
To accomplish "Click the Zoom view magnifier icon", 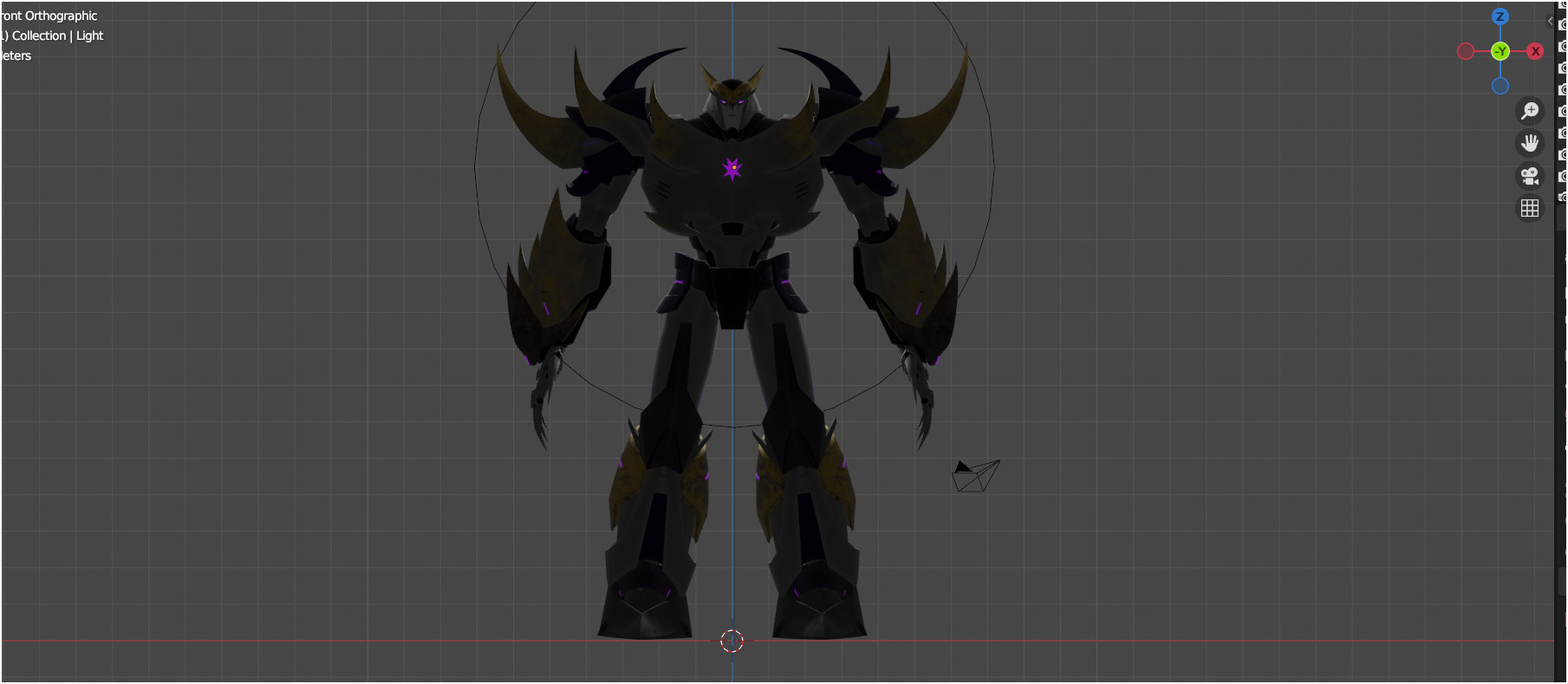I will point(1530,111).
